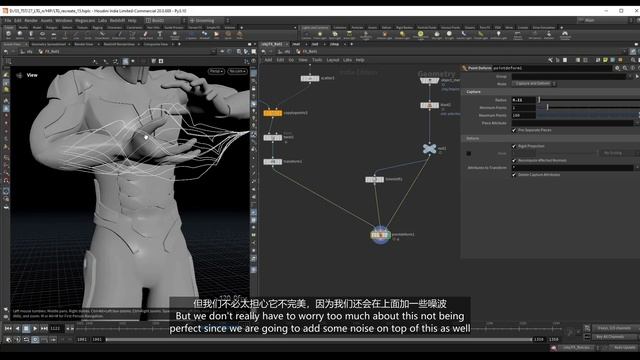Viewport: 640px width, 360px height.
Task: Click the Auto Update button in the status bar
Action: point(624,348)
